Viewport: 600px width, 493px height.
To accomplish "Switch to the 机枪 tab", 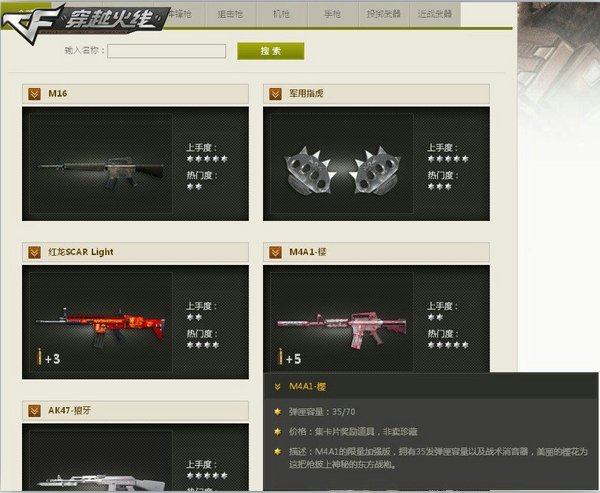I will (282, 14).
